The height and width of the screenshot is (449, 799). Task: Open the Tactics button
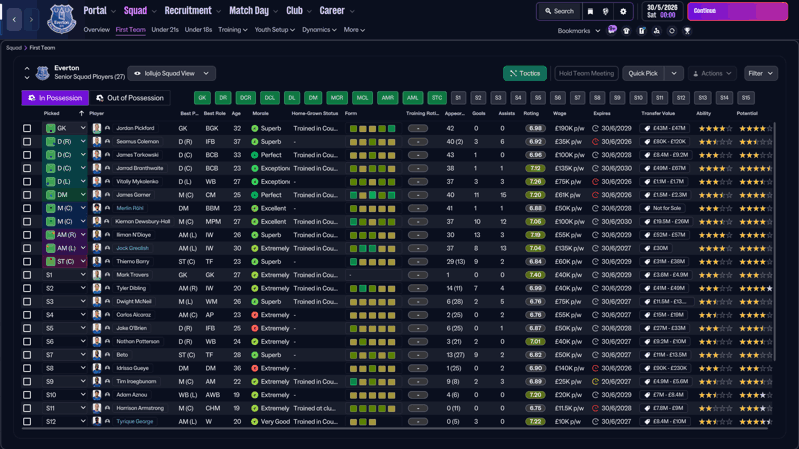tap(525, 73)
